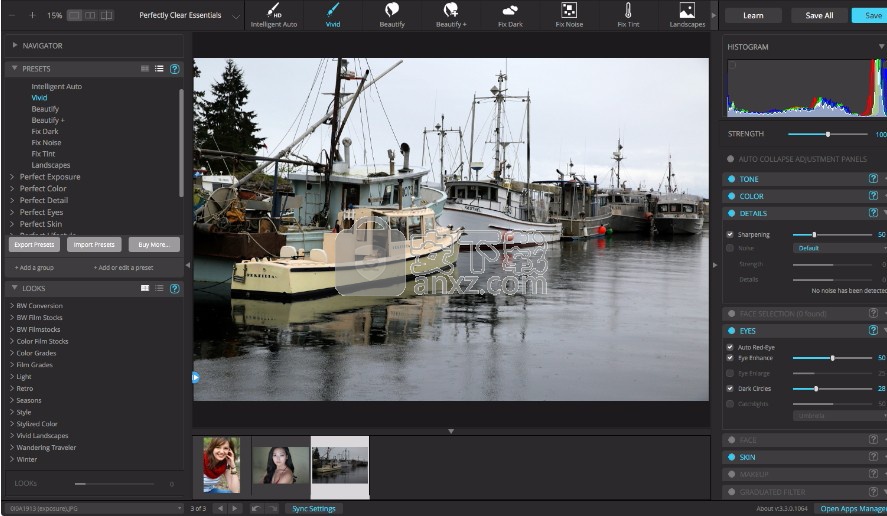This screenshot has height=516, width=887.
Task: Select the dark-haired woman portrait thumbnail
Action: coord(281,465)
